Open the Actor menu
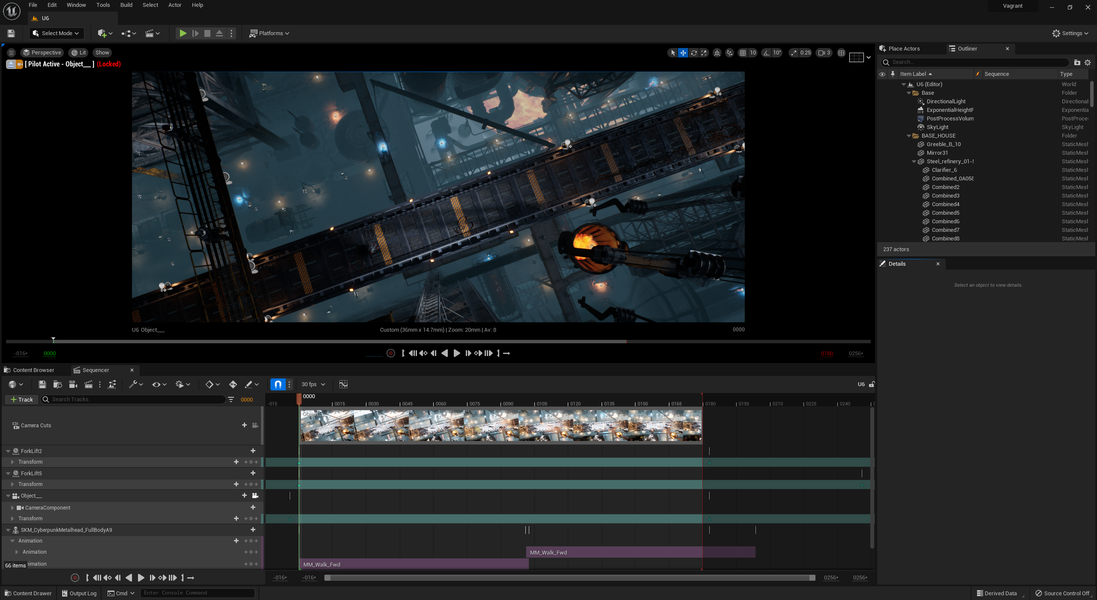Viewport: 1097px width, 600px height. [x=175, y=5]
